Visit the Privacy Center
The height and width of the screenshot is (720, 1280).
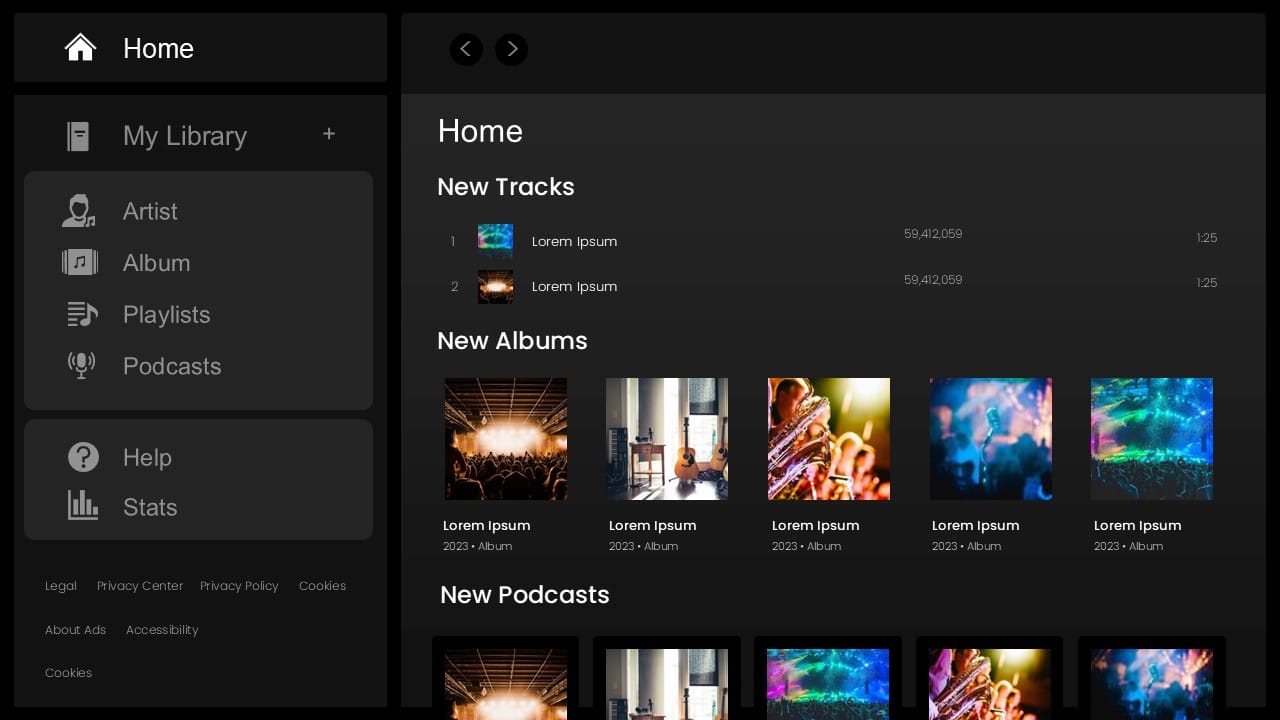point(140,586)
